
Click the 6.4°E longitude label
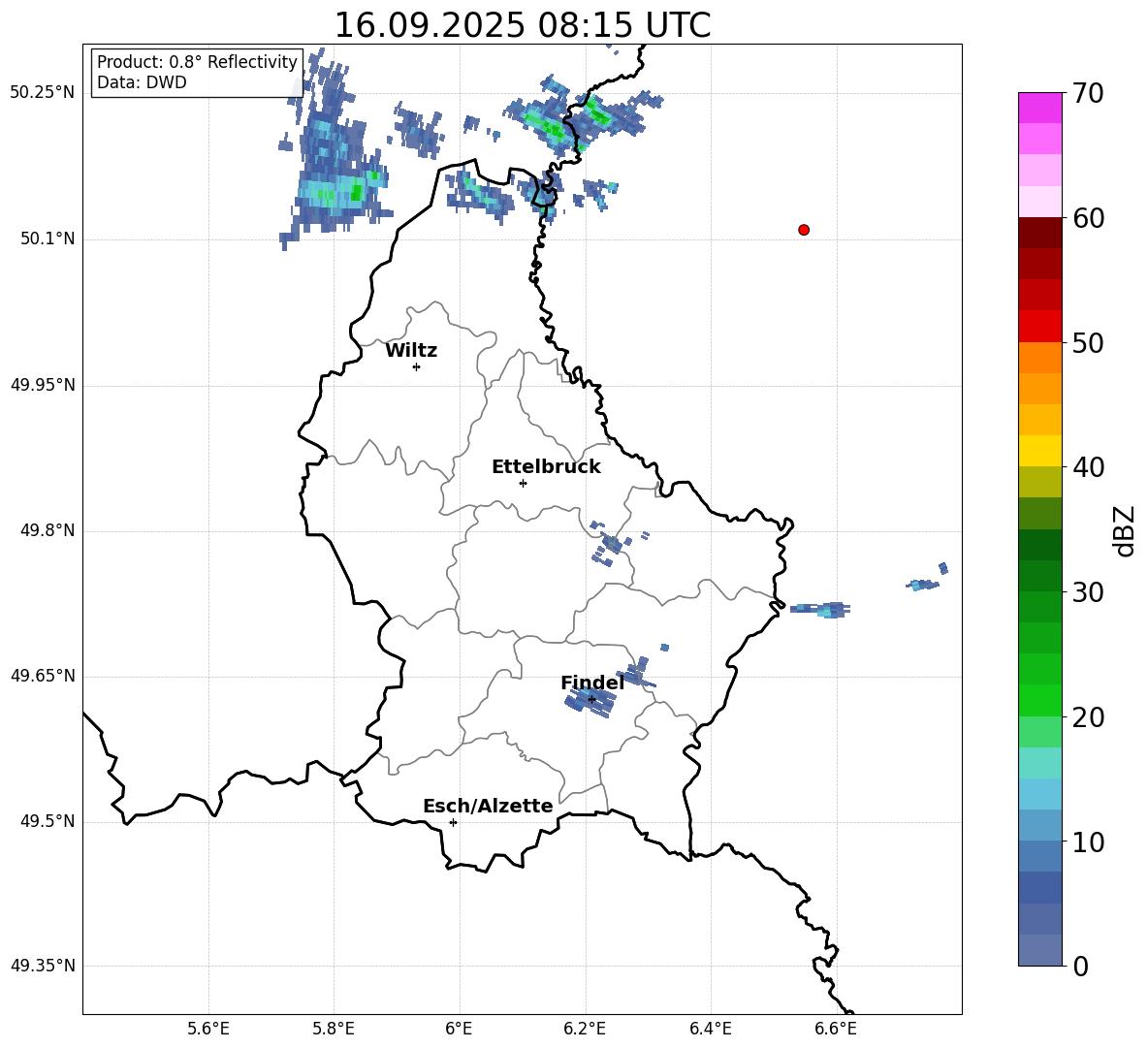coord(711,1029)
